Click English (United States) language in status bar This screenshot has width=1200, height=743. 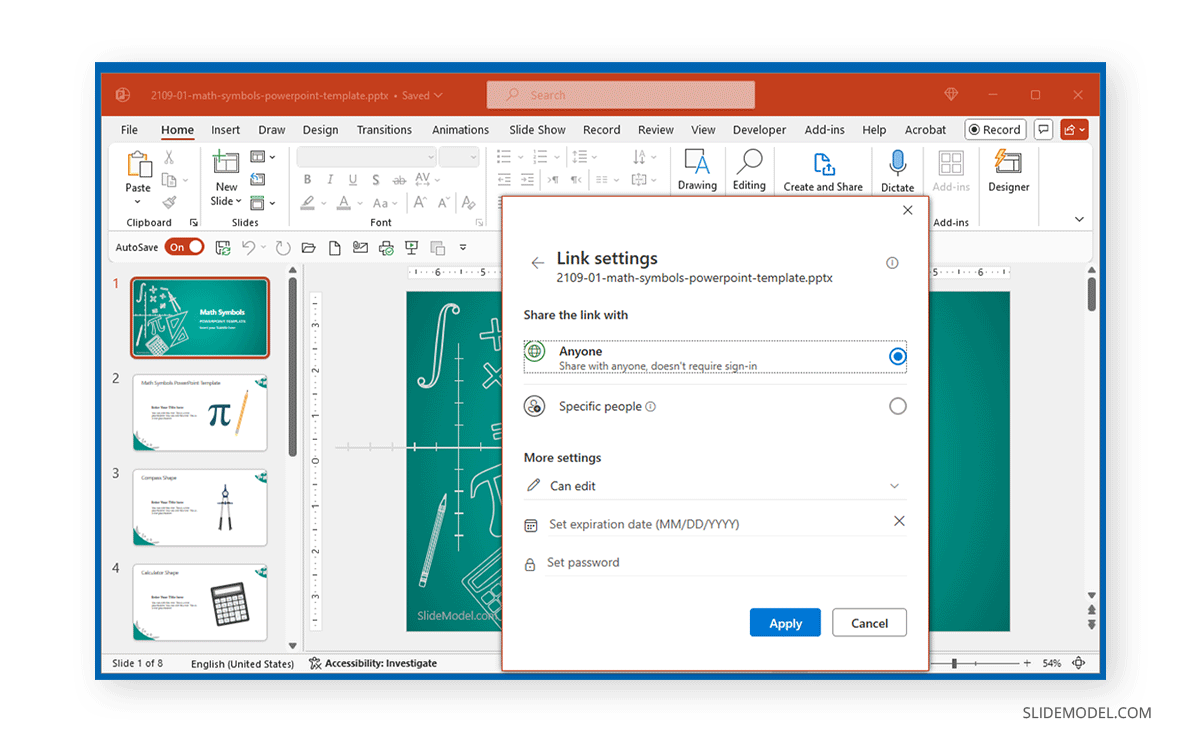242,663
